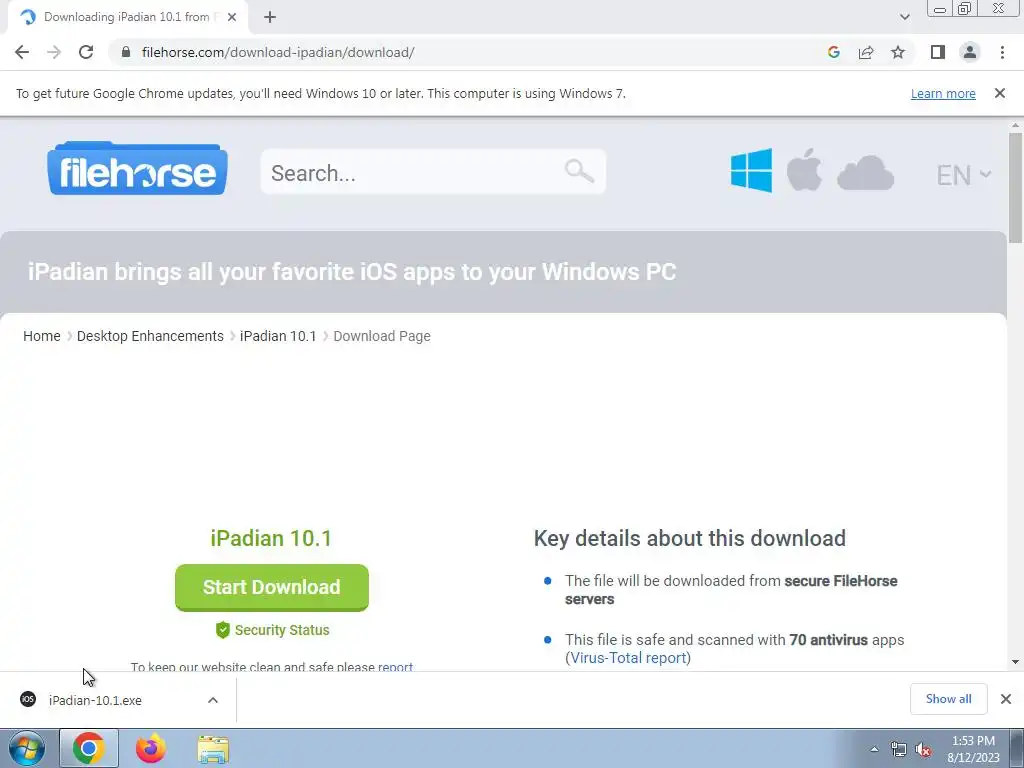This screenshot has height=768, width=1024.
Task: Select the Apple Mac platform icon
Action: 804,170
